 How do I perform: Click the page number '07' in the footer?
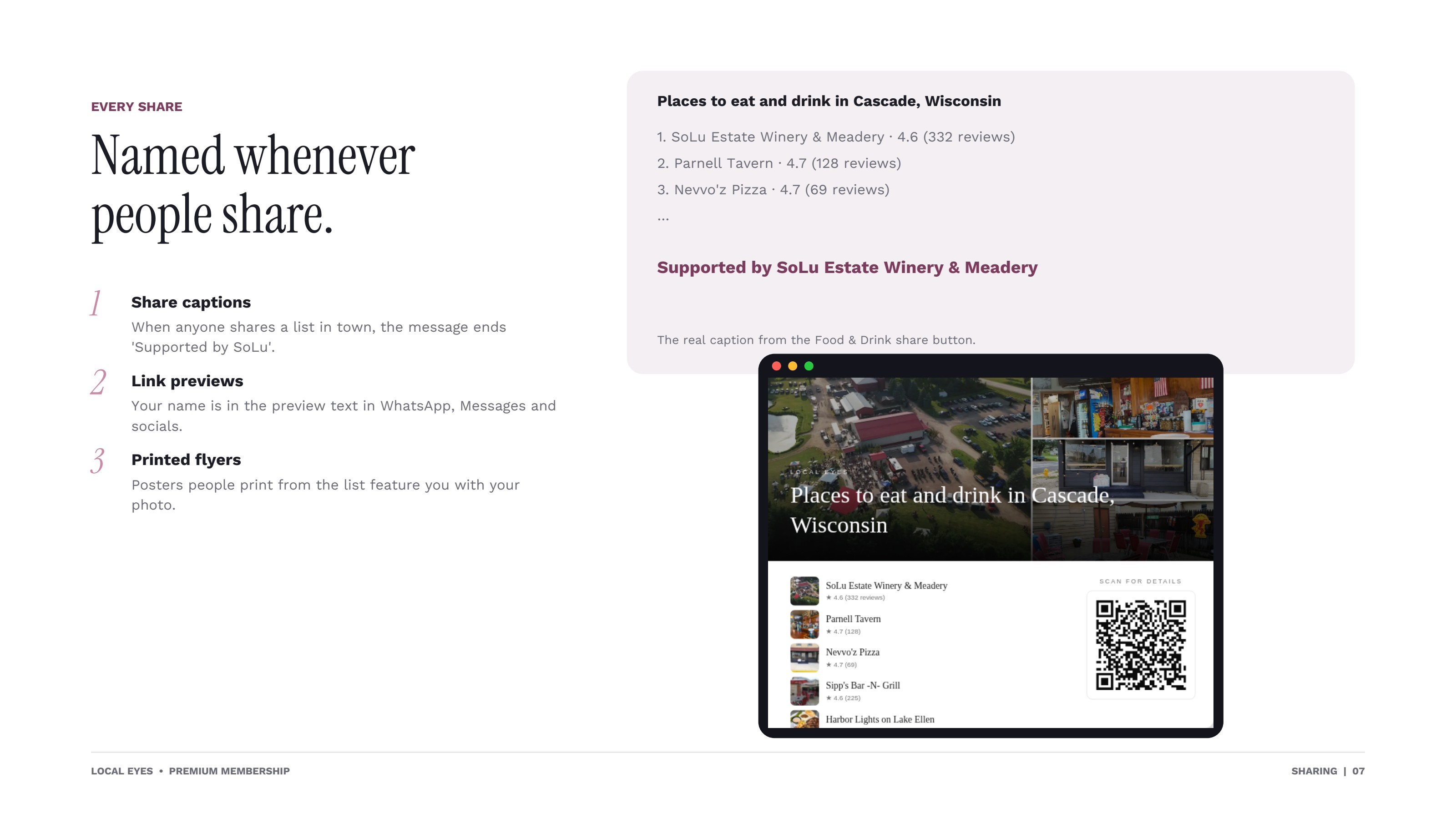pos(1358,771)
